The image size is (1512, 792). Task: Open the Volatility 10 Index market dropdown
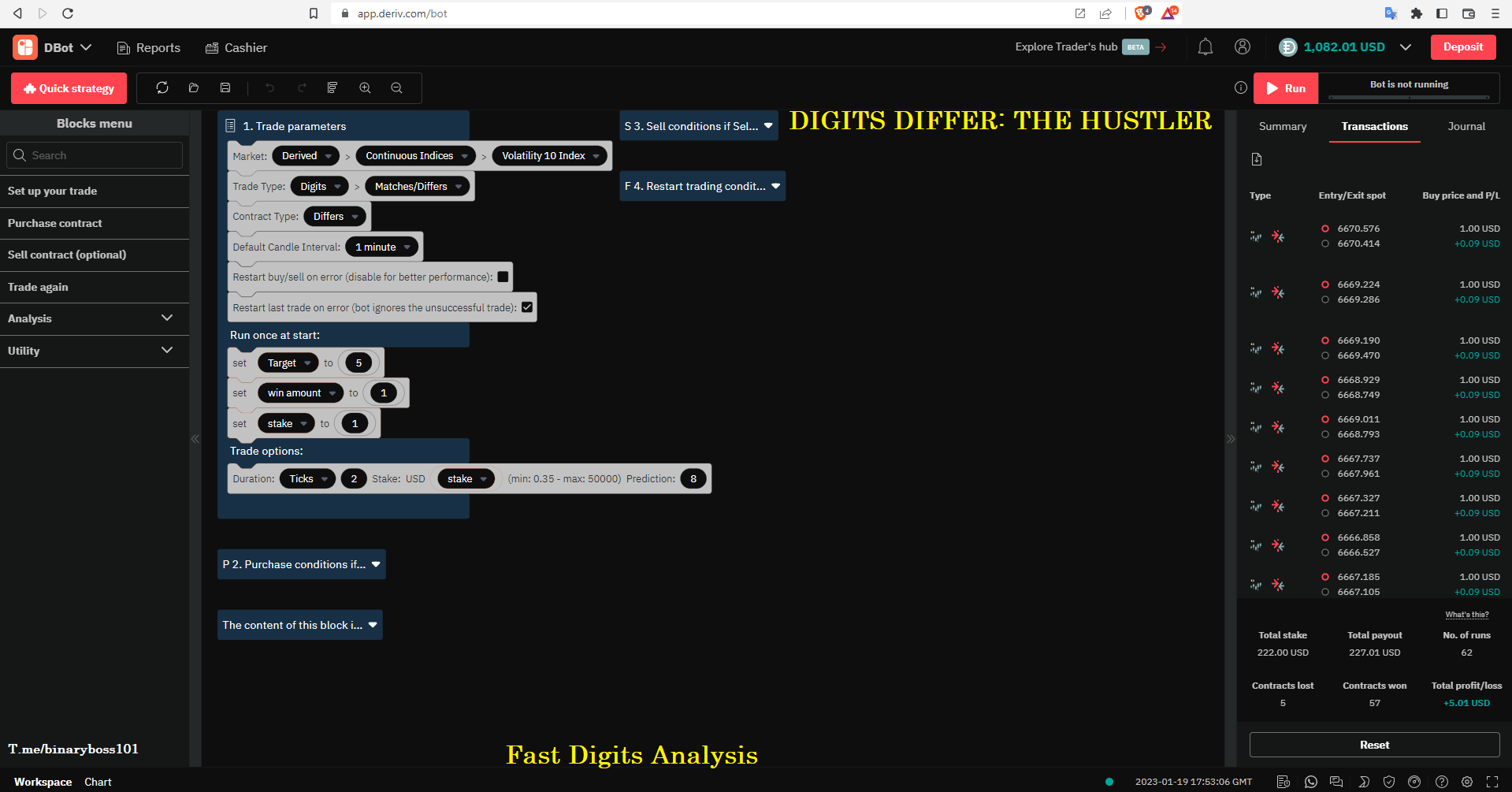tap(550, 156)
